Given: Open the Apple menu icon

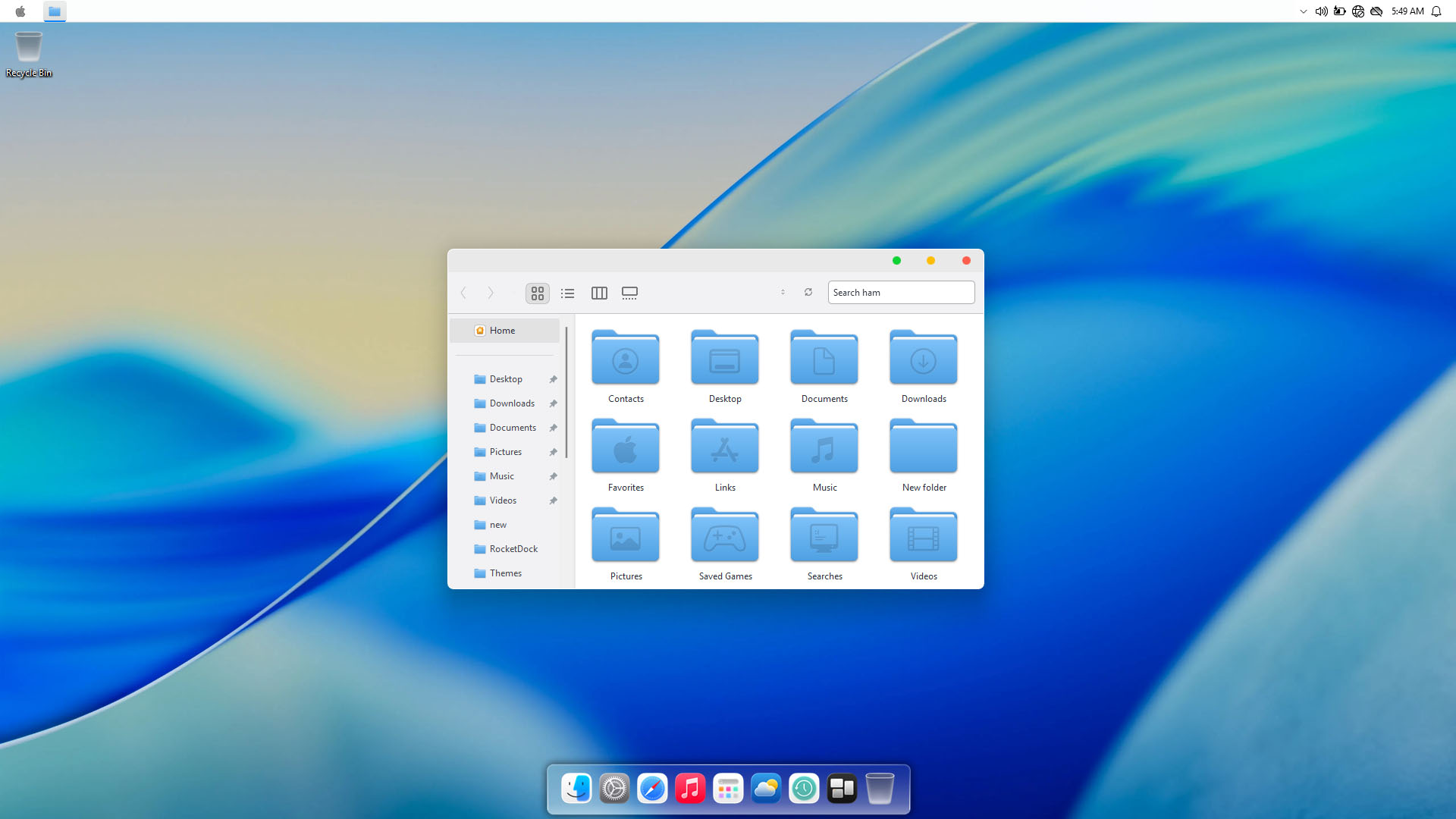Looking at the screenshot, I should coord(20,11).
